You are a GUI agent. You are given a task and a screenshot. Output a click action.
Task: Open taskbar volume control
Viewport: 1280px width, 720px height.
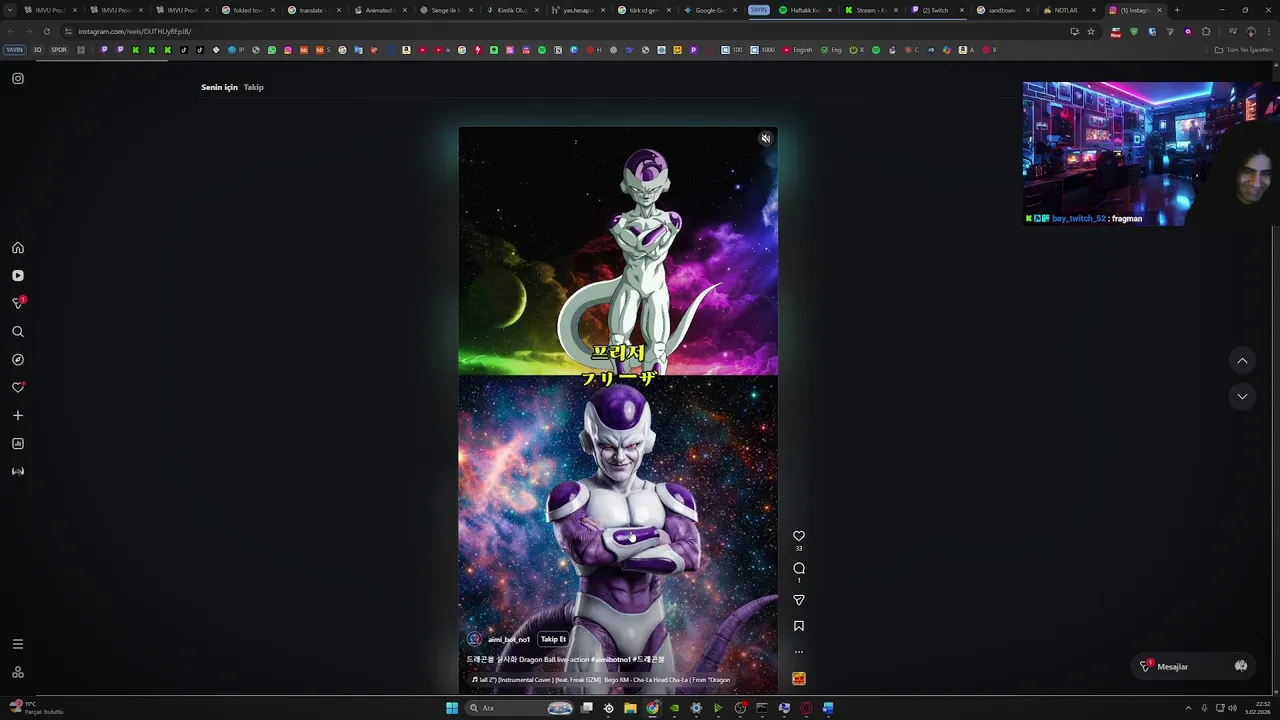[1232, 708]
